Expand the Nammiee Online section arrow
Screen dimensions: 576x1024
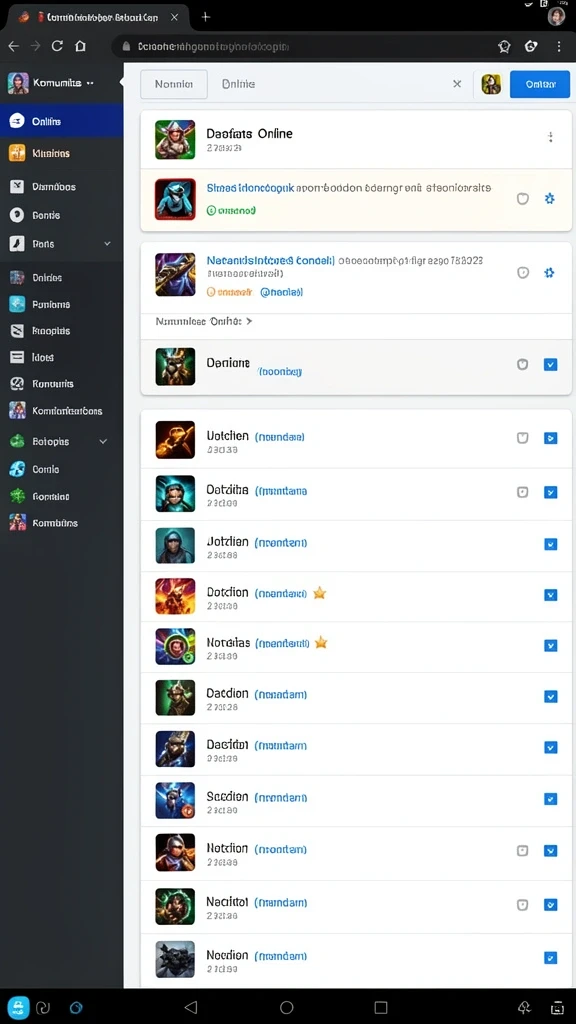tap(249, 321)
